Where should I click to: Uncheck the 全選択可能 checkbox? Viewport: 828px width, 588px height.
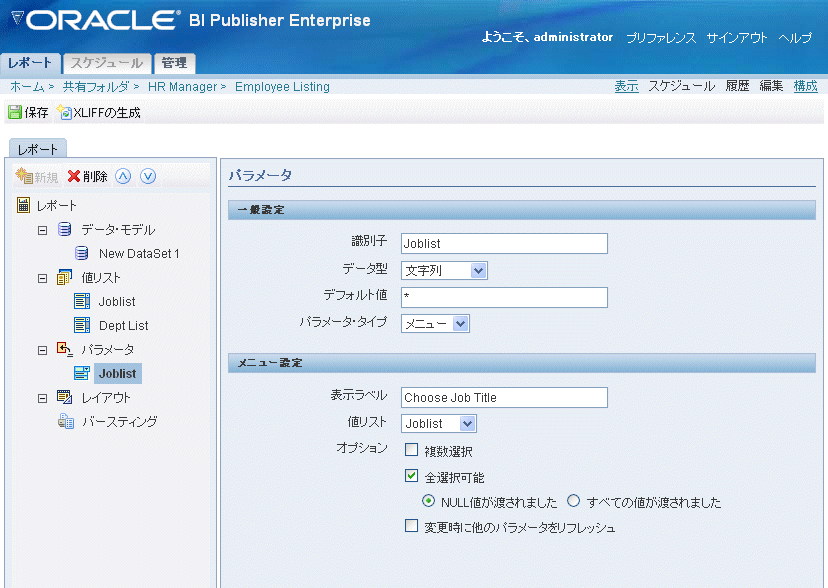(411, 476)
